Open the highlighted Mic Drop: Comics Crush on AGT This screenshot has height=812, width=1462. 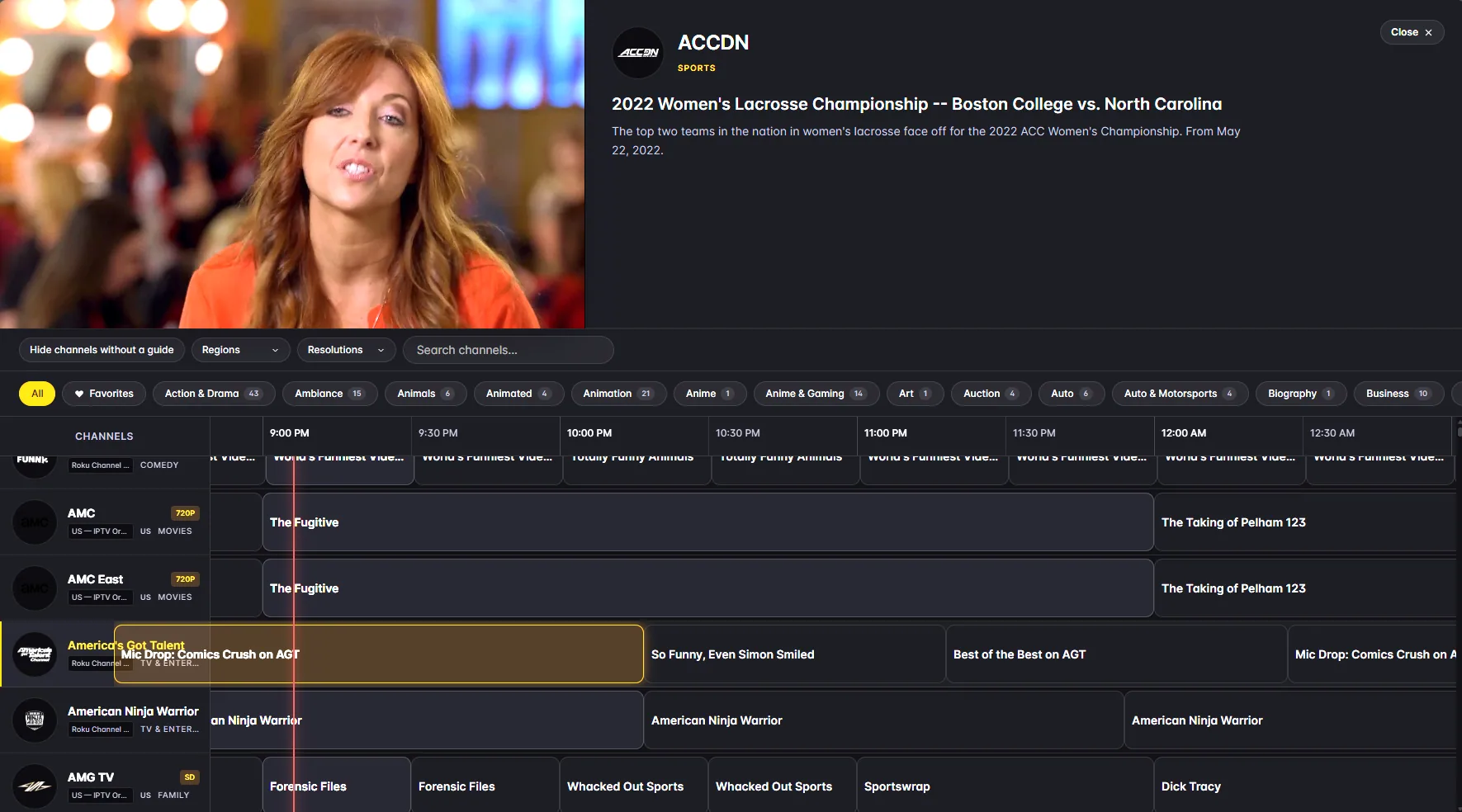click(x=379, y=654)
